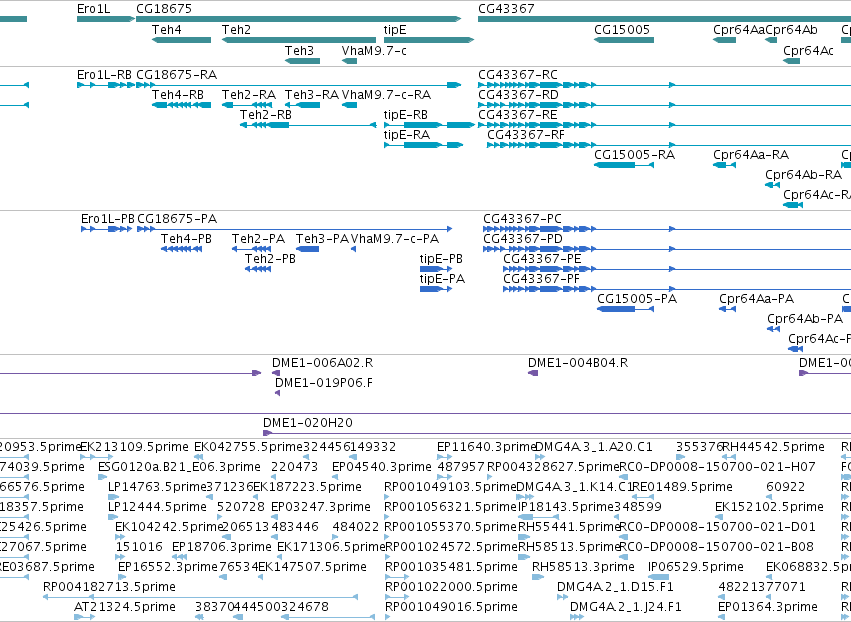Screen dimensions: 851x622
Task: Click the Teh2 gene bar
Action: click(299, 40)
